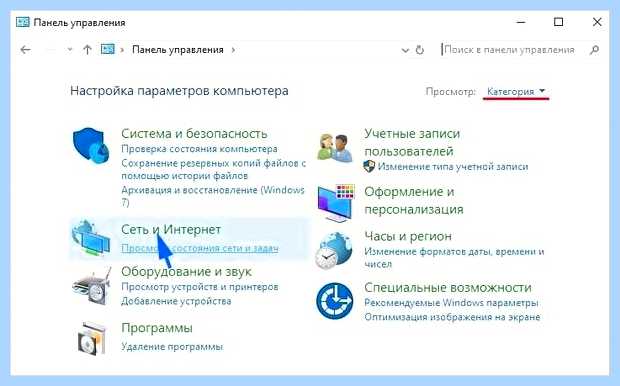Click the Control Panel icon in the title bar

(23, 22)
